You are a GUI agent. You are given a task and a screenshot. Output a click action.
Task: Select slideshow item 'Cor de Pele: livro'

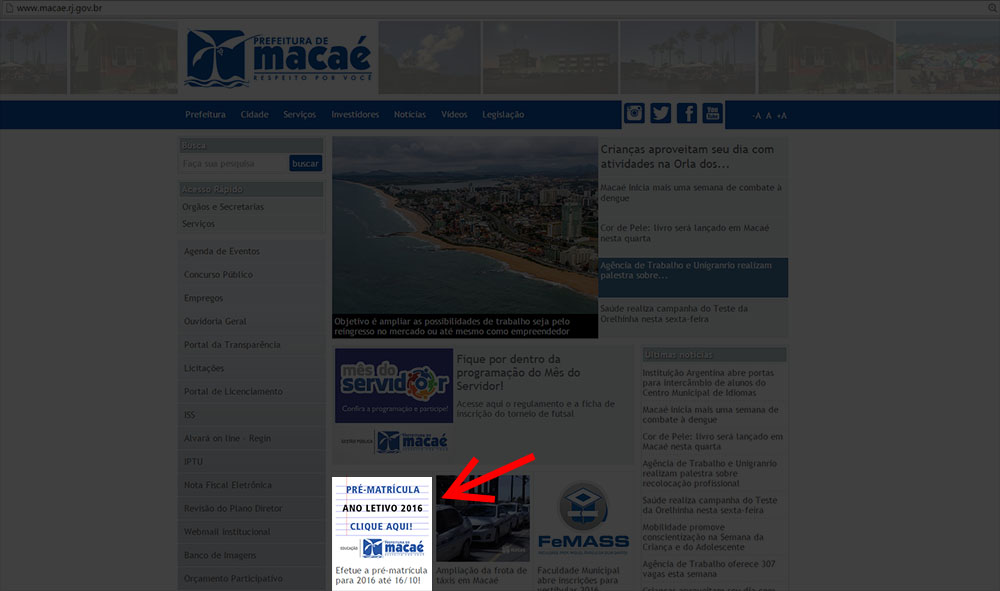685,233
